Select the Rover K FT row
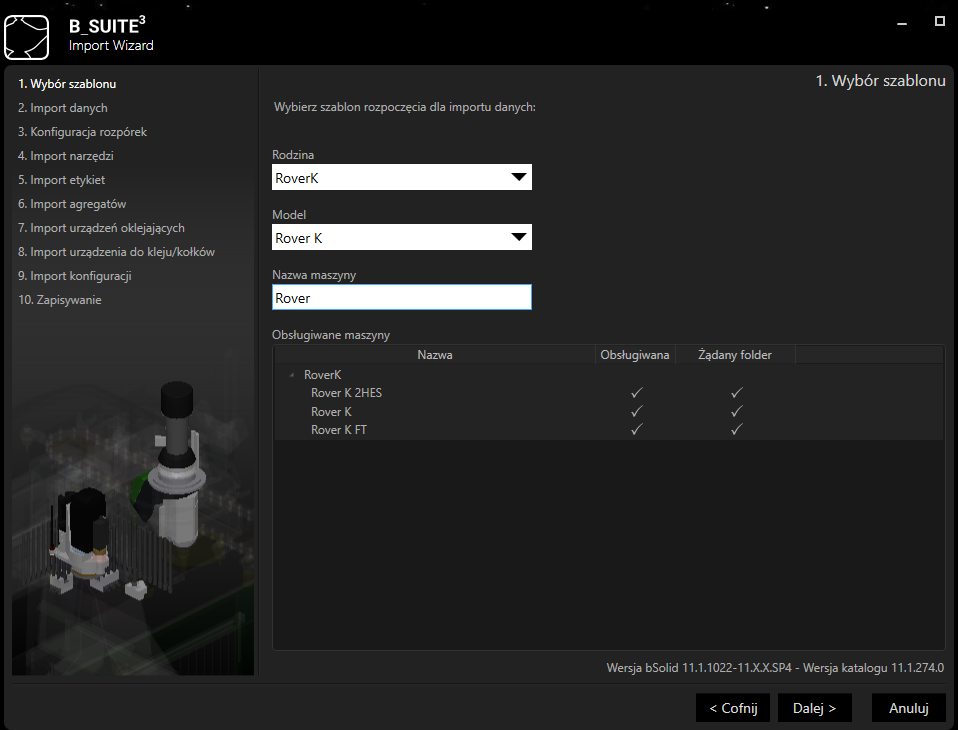Image resolution: width=958 pixels, height=730 pixels. (609, 430)
